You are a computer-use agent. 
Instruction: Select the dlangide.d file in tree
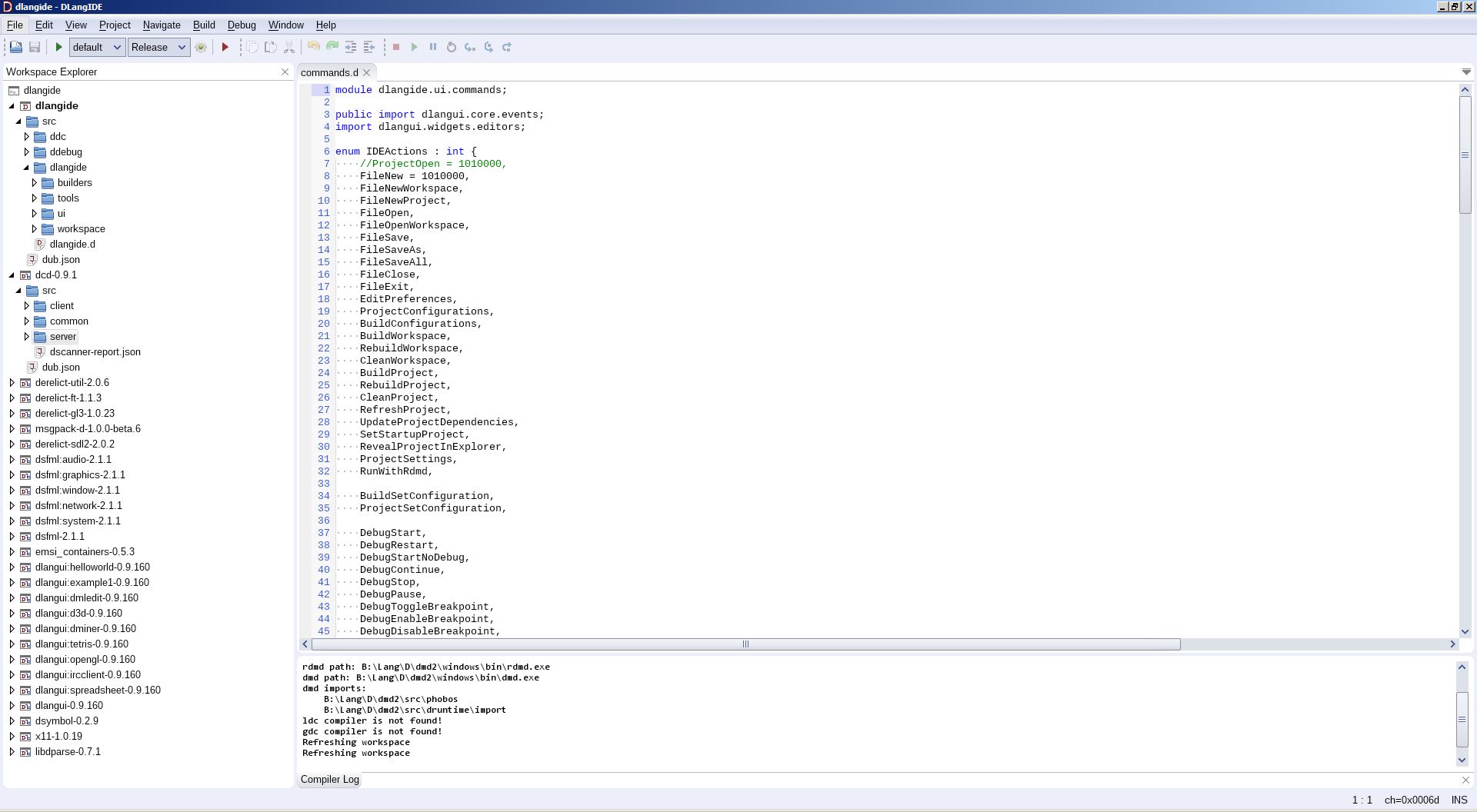point(72,244)
